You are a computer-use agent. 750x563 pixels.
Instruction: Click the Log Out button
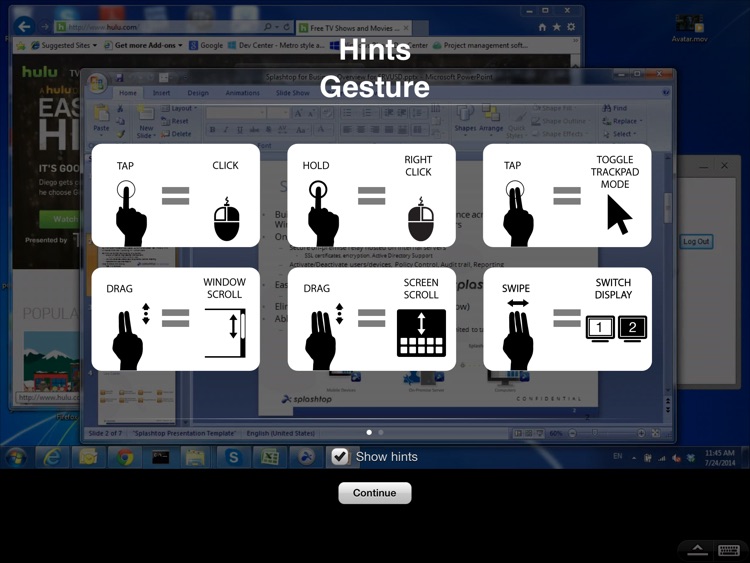696,242
